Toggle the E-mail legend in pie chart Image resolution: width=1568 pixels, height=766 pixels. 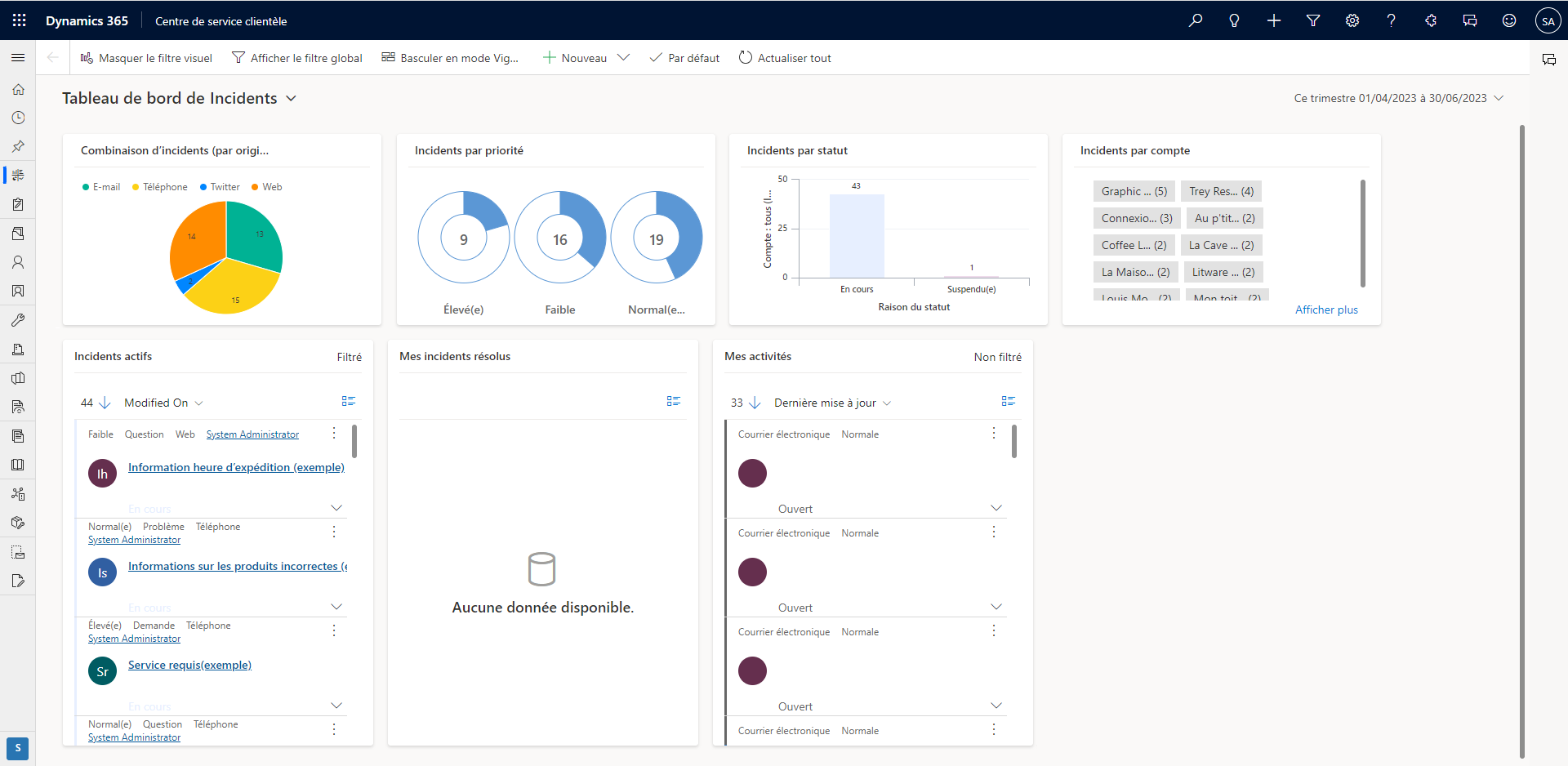click(x=101, y=187)
